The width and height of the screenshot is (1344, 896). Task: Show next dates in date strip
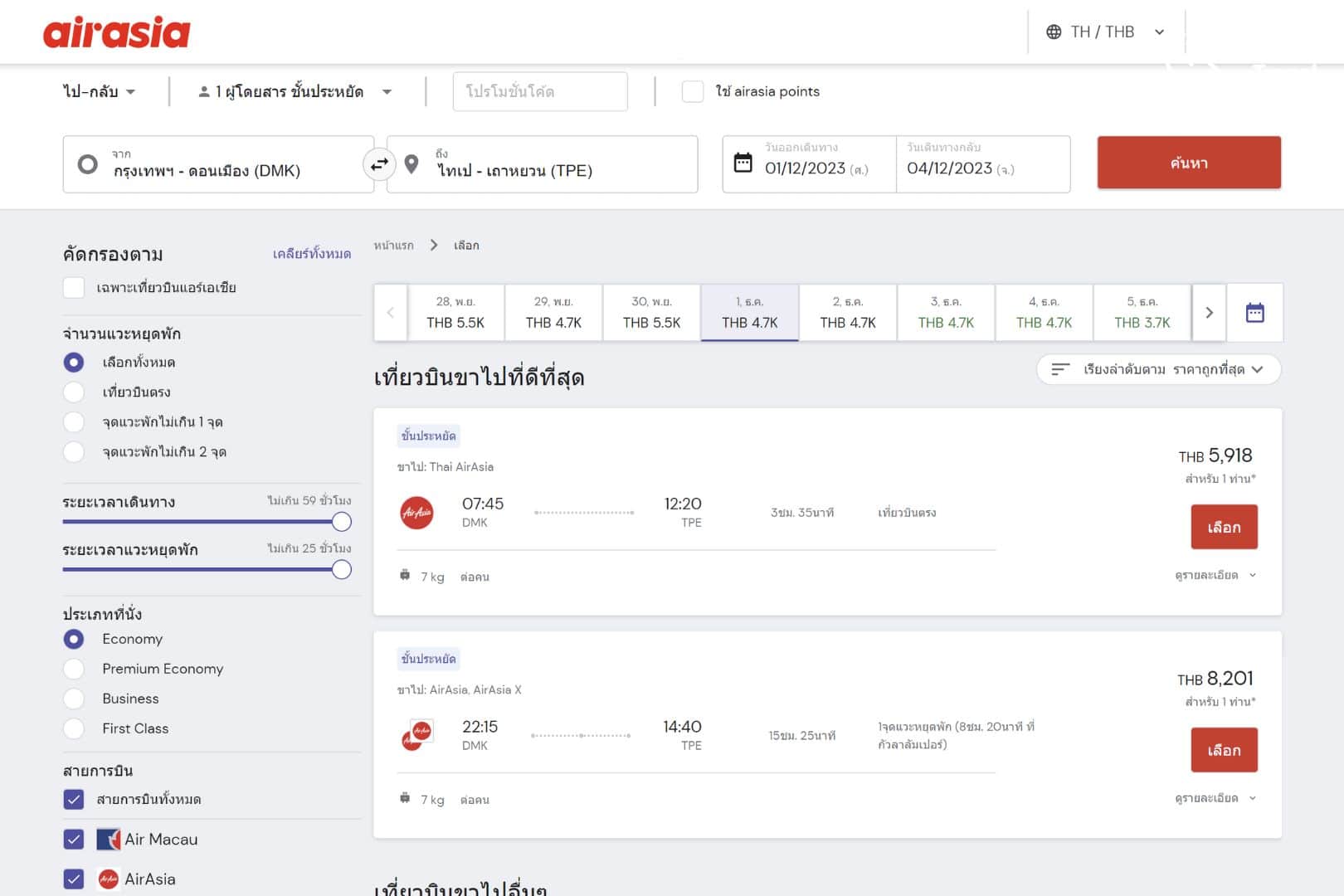[1209, 313]
